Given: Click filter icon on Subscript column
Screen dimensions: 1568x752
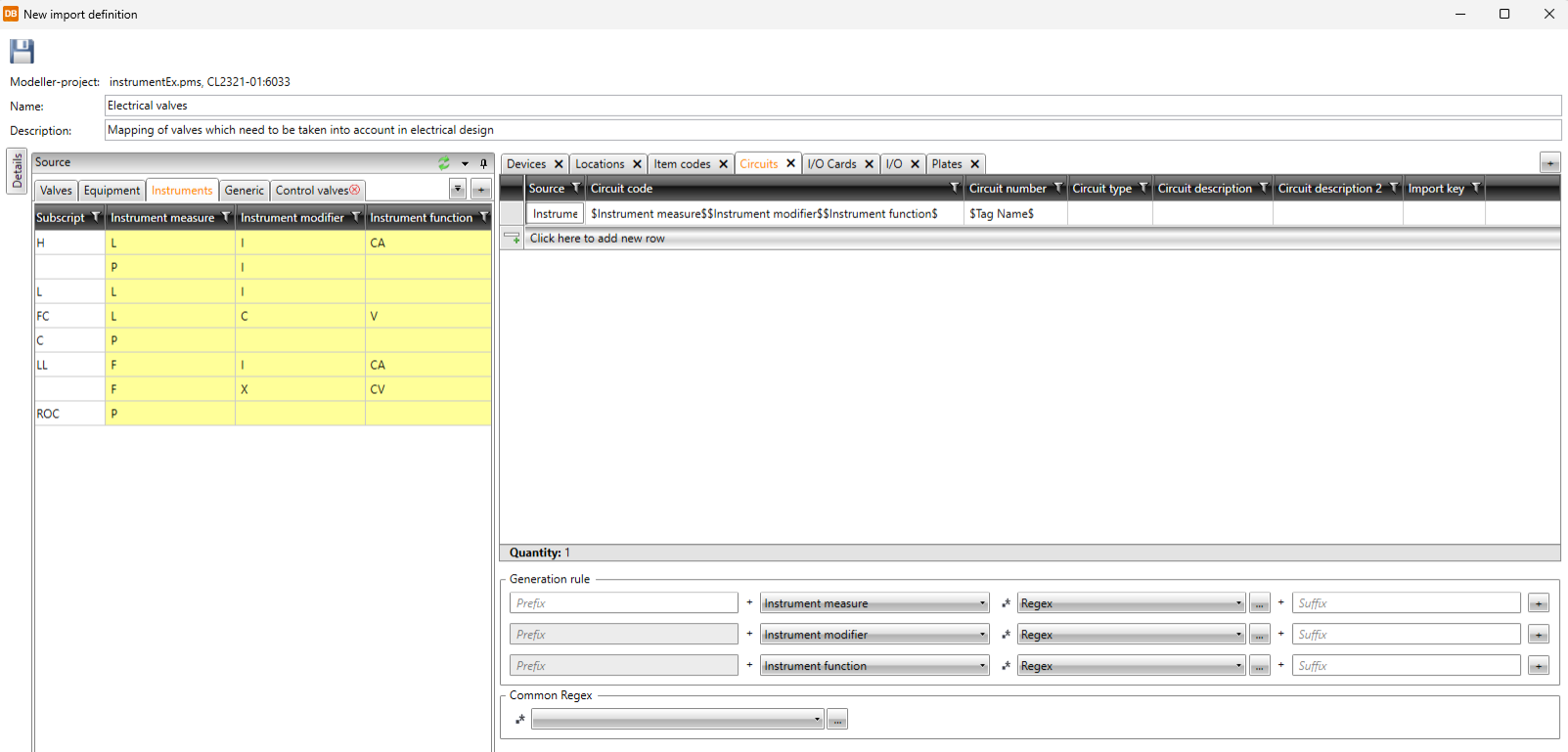Looking at the screenshot, I should (x=95, y=217).
